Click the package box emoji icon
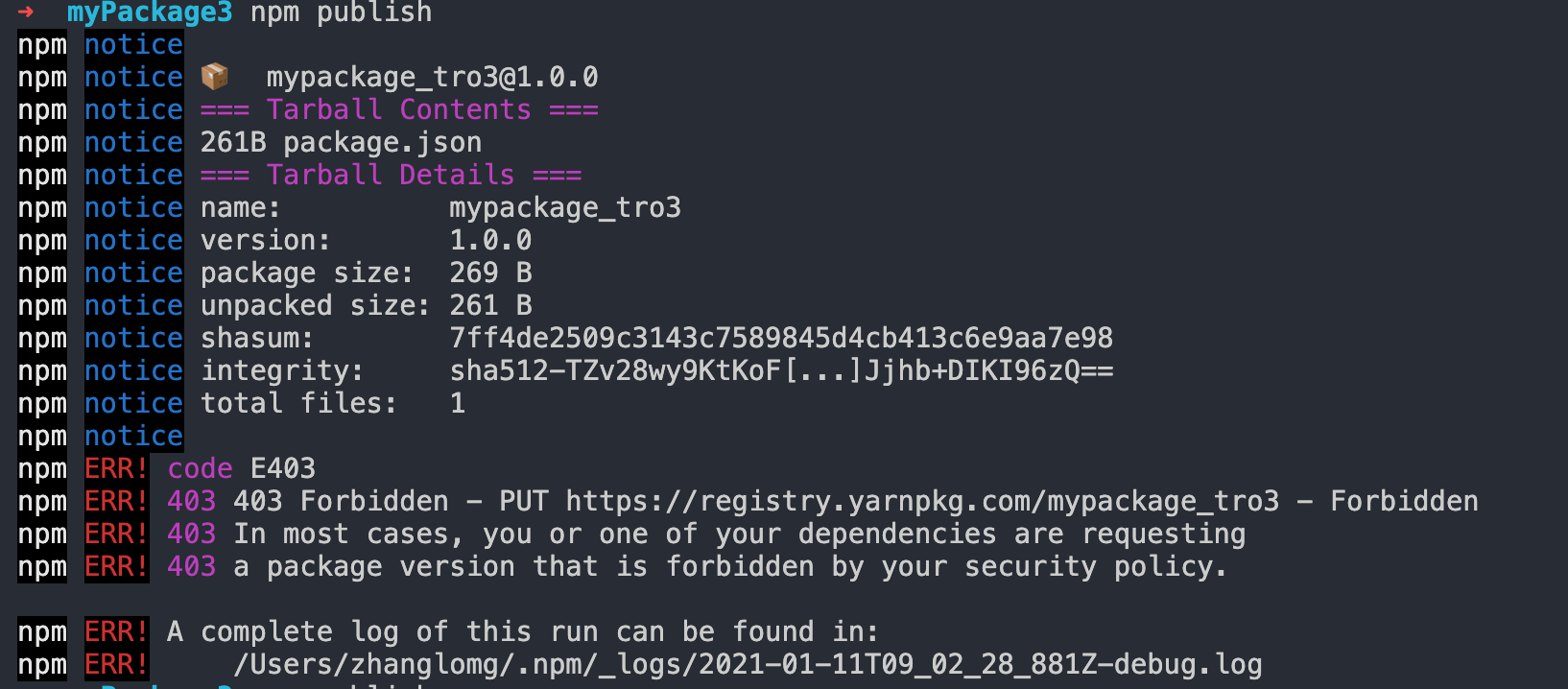Screen dimensions: 1568x689 (215, 76)
